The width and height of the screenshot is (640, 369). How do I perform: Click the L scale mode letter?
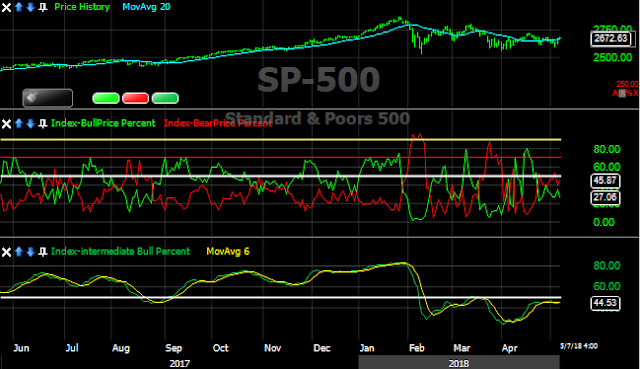pyautogui.click(x=622, y=93)
